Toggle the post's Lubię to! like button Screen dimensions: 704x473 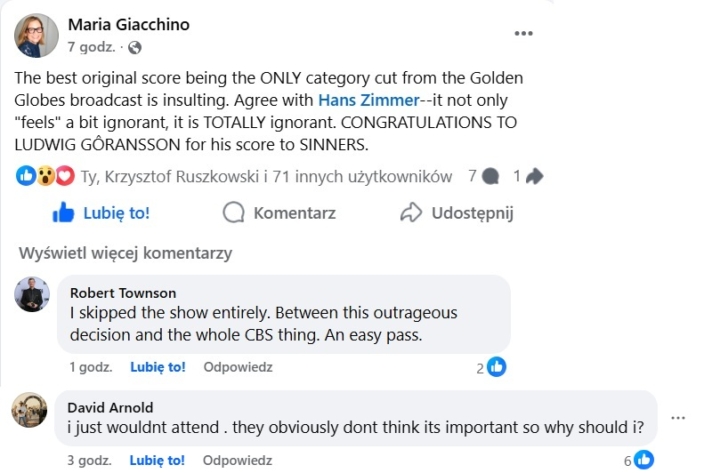(102, 212)
